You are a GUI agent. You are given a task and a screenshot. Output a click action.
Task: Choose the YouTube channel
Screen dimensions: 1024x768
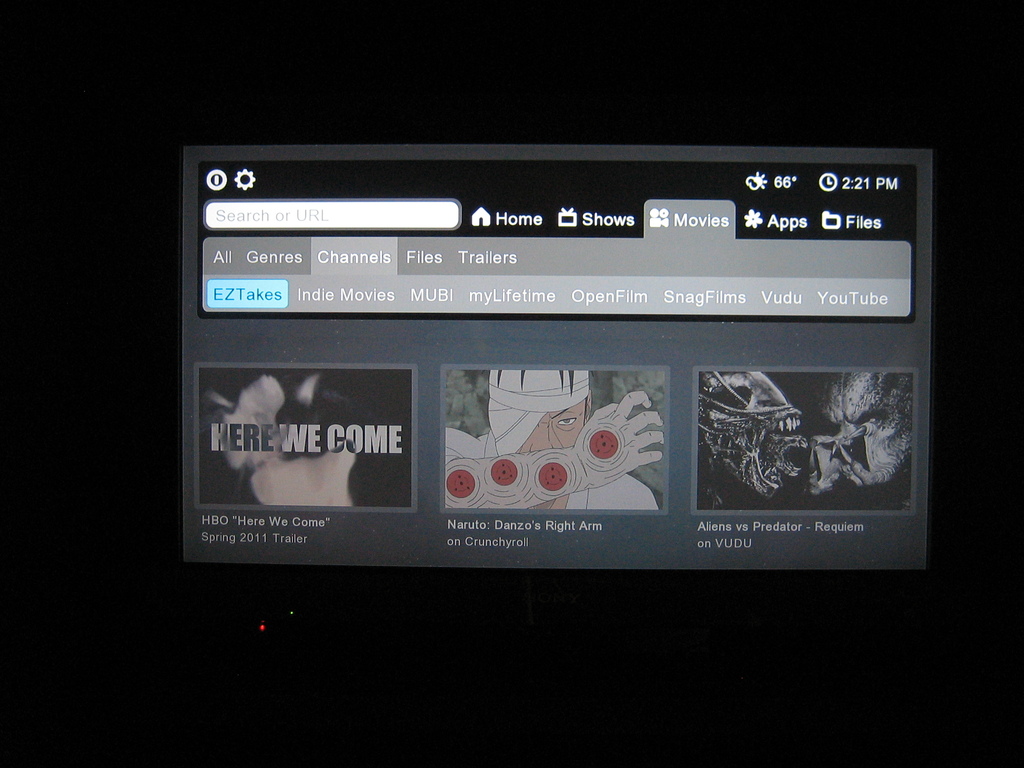click(852, 298)
